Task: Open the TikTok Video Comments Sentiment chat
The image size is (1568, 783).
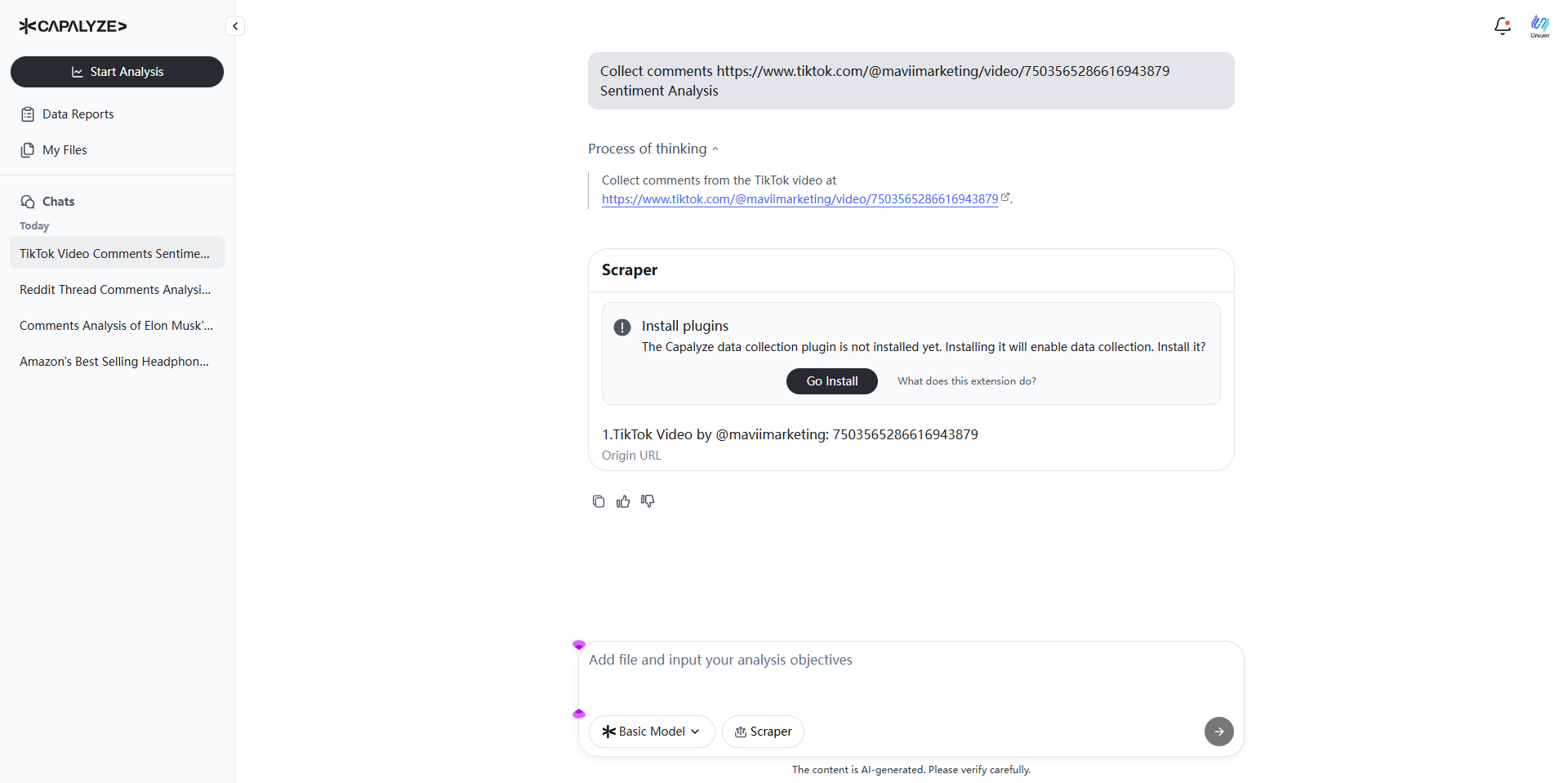Action: pos(117,253)
